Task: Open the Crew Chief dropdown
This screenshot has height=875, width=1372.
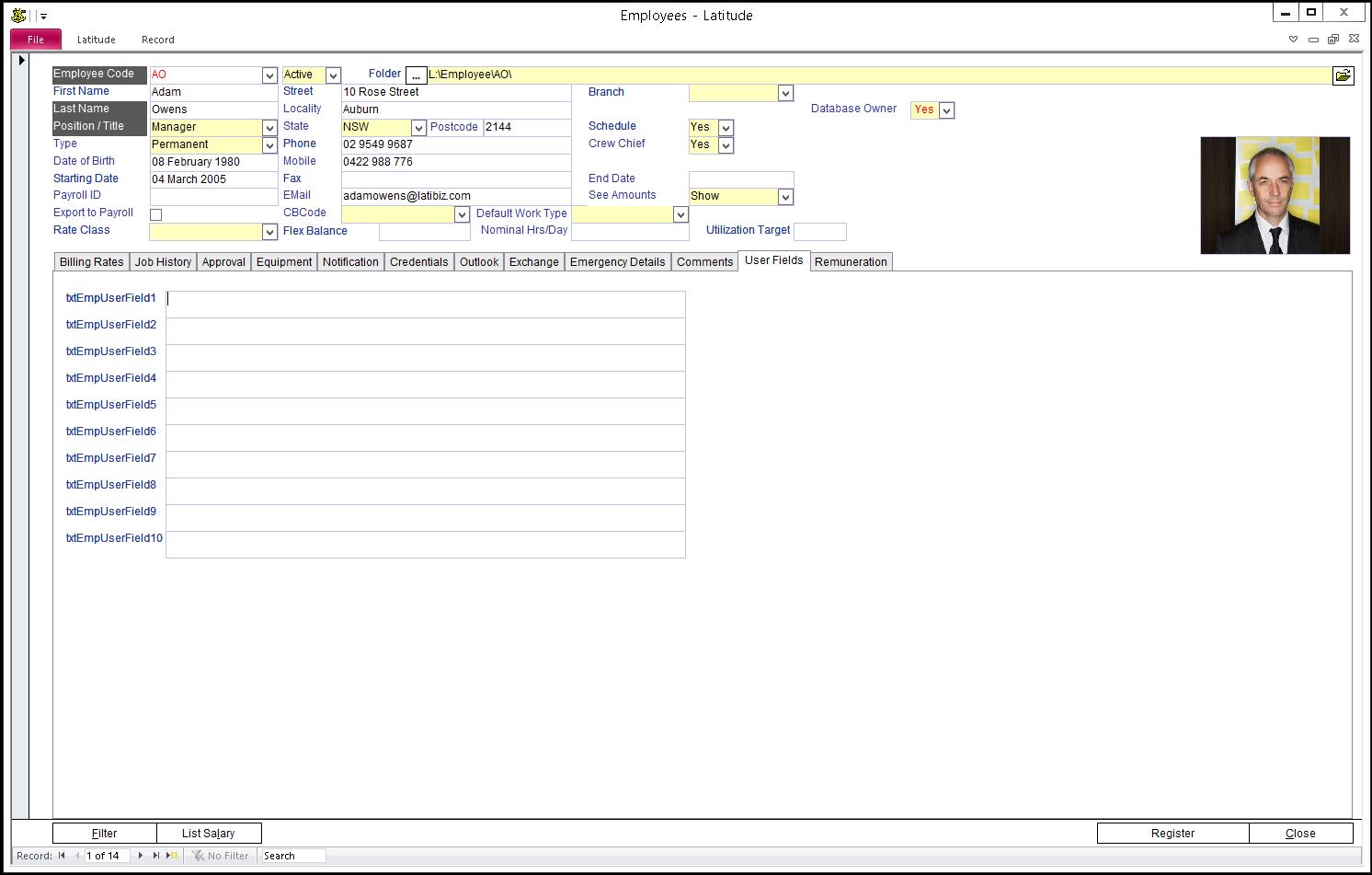Action: coord(726,145)
